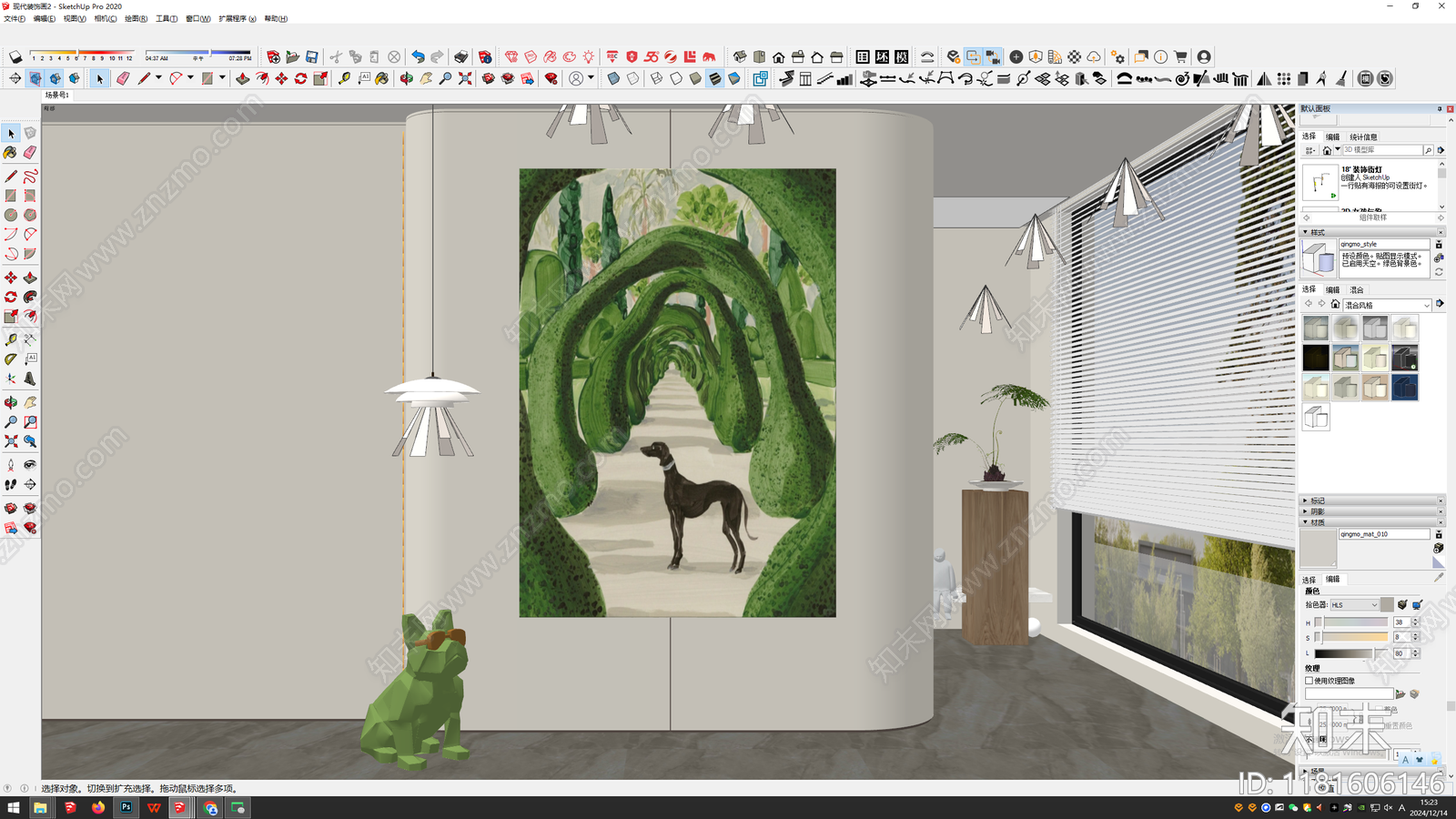This screenshot has height=819, width=1456.
Task: Toggle X-ray face style icon
Action: click(x=613, y=79)
